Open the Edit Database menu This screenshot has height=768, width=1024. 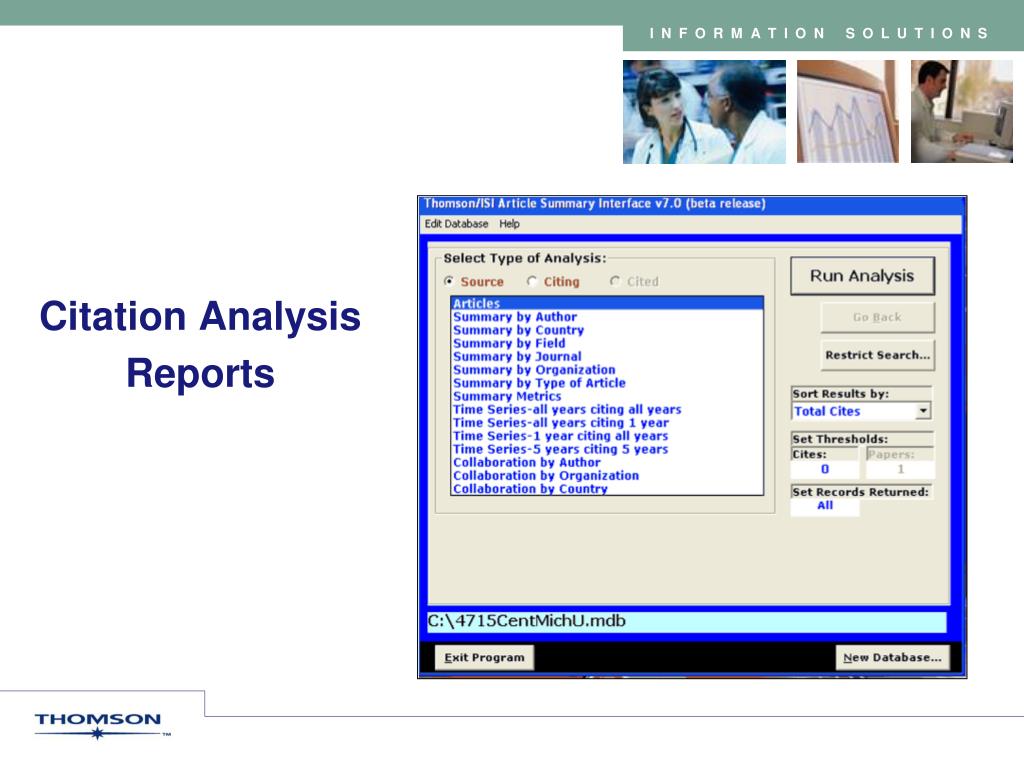coord(456,224)
